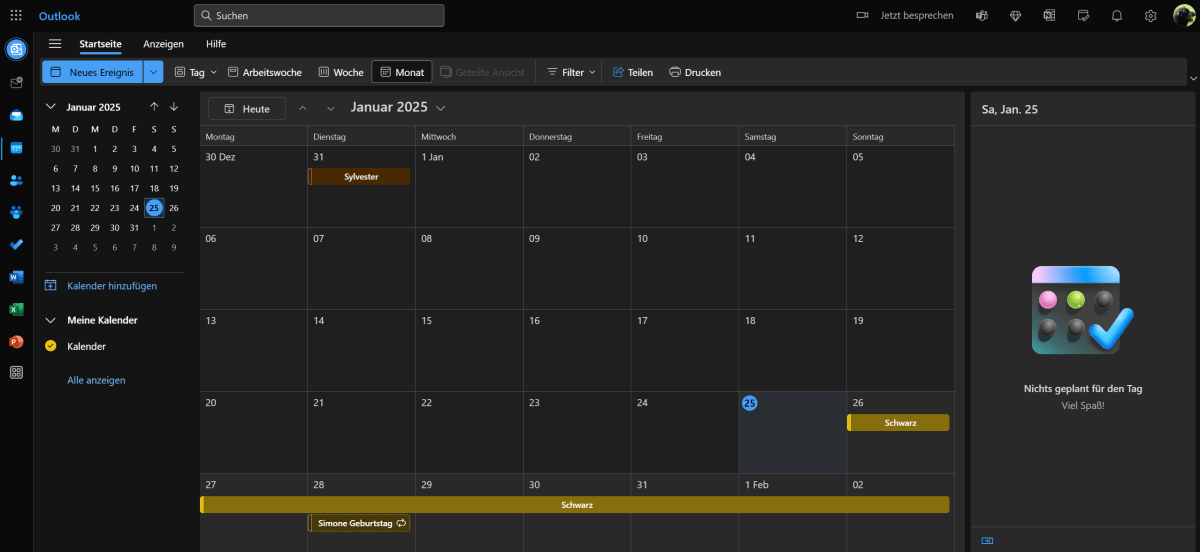Open My Day calendar-check icon
The width and height of the screenshot is (1200, 552).
point(1083,16)
